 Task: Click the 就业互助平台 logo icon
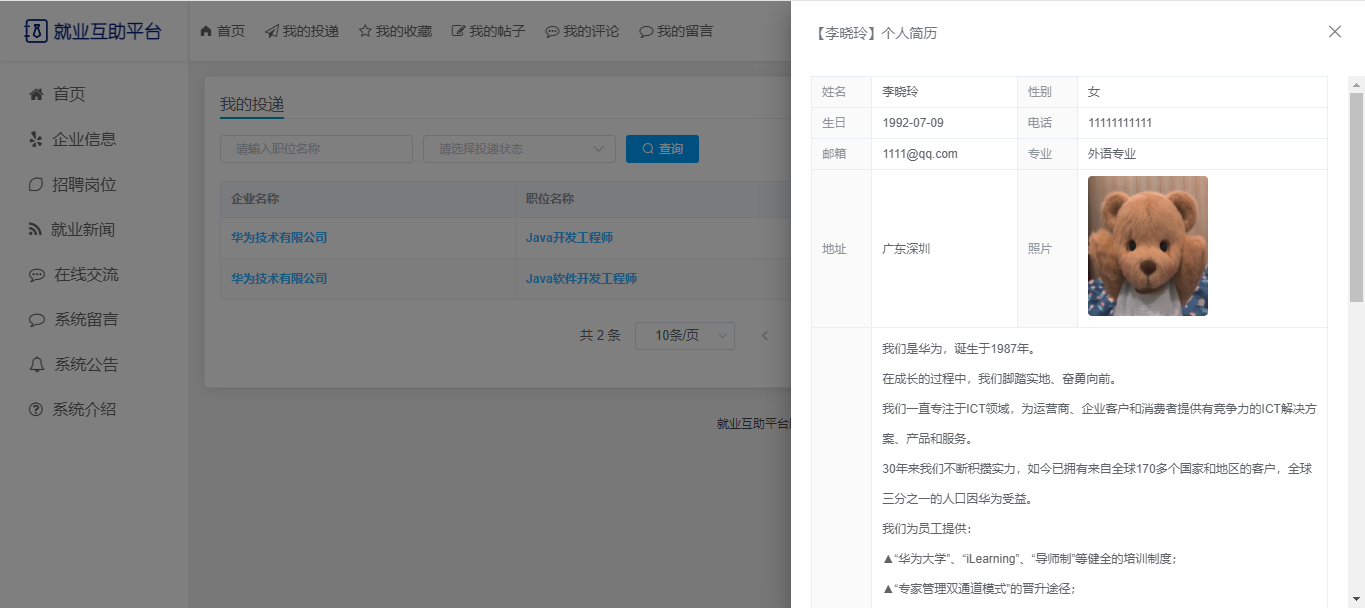36,31
